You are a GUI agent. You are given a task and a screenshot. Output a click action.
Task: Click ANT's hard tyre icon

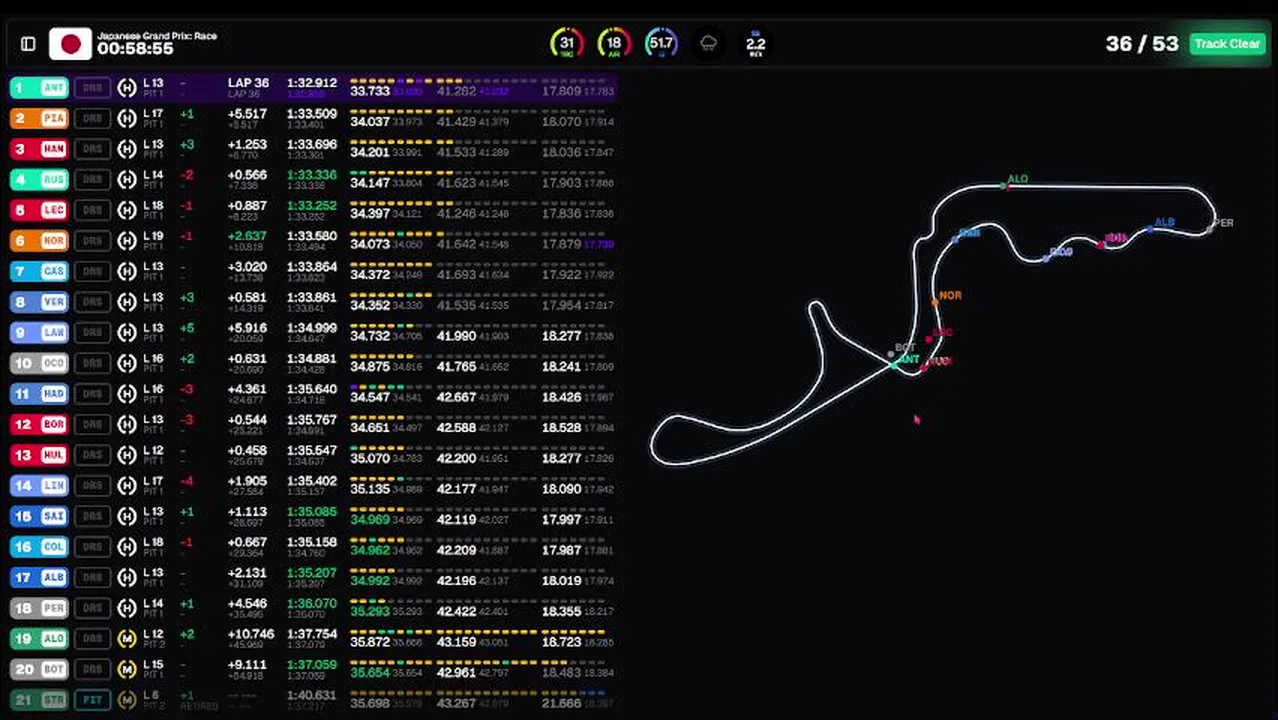click(127, 88)
